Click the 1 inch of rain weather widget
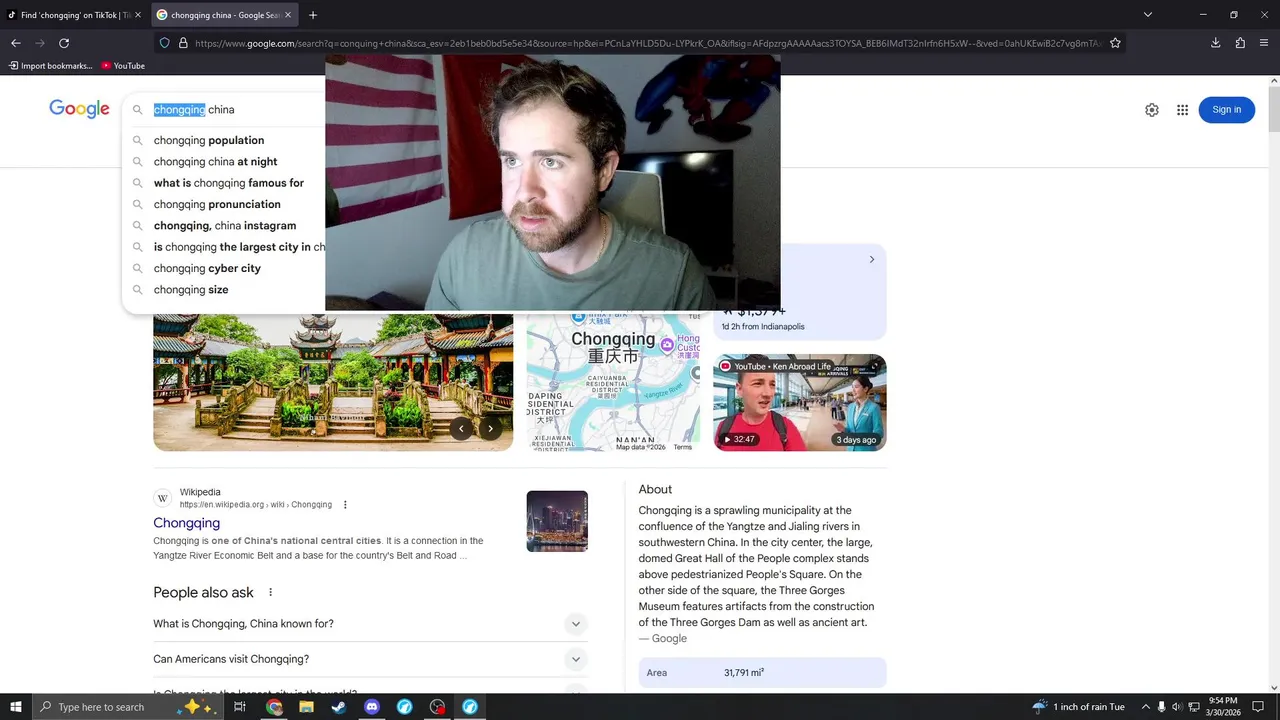The image size is (1280, 720). point(1078,707)
